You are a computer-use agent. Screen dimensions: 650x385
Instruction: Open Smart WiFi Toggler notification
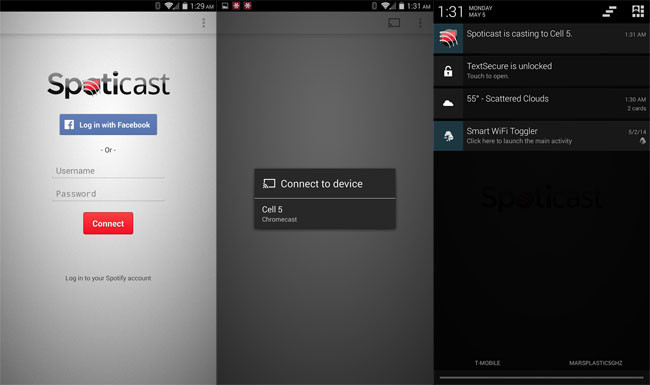pyautogui.click(x=541, y=136)
